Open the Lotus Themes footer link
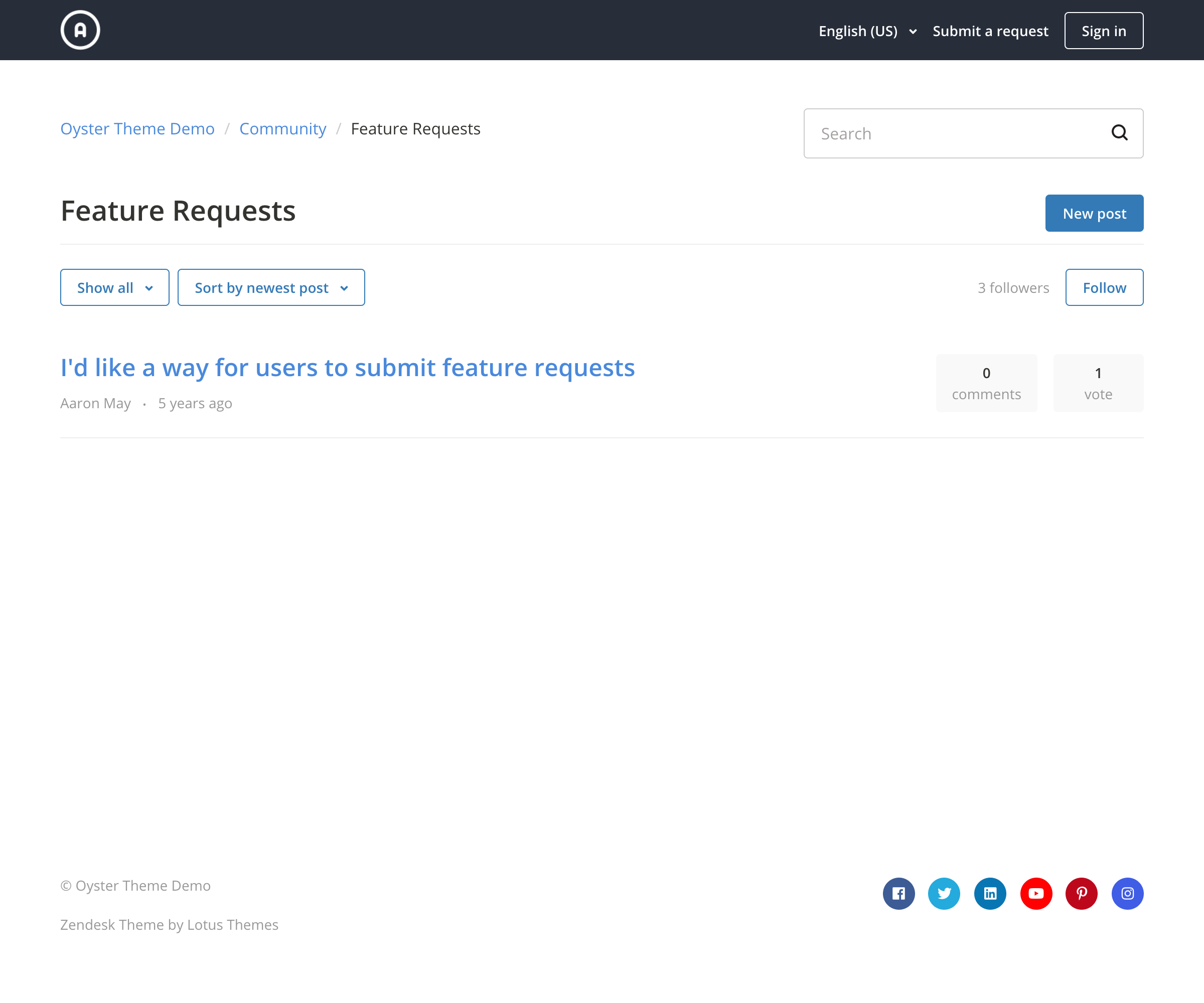The image size is (1204, 1003). click(x=232, y=924)
